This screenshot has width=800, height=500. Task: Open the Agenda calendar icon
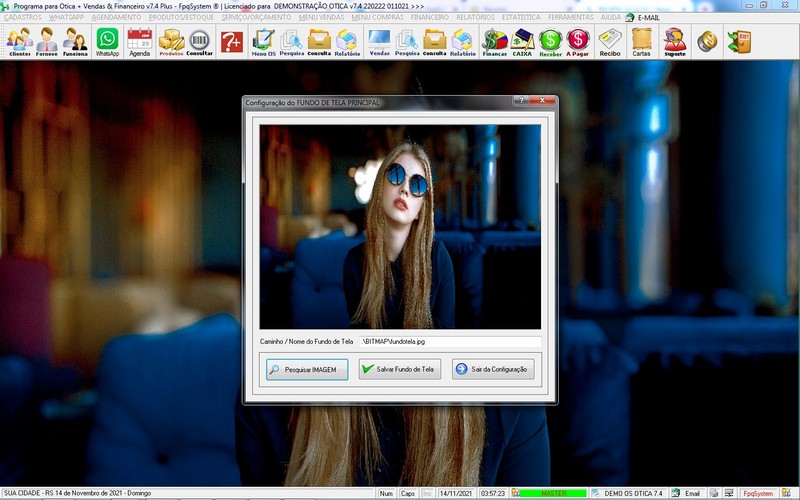140,41
